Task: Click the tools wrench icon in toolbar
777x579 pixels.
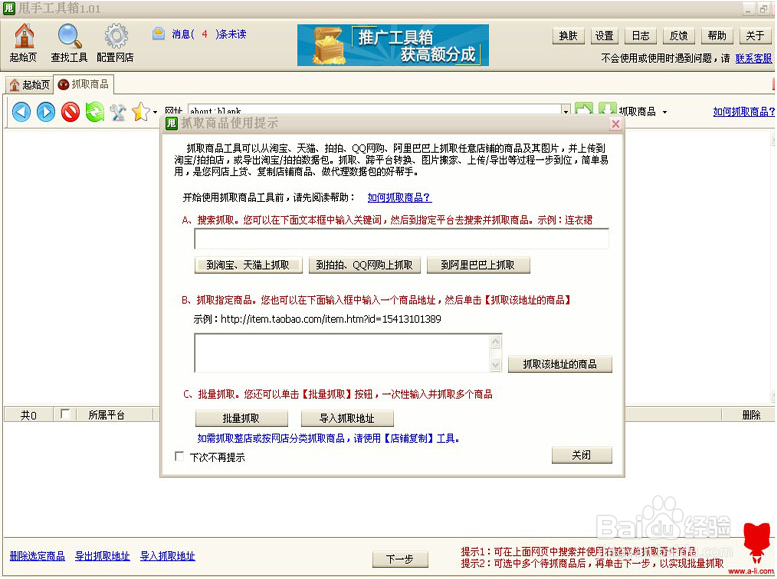Action: (118, 112)
